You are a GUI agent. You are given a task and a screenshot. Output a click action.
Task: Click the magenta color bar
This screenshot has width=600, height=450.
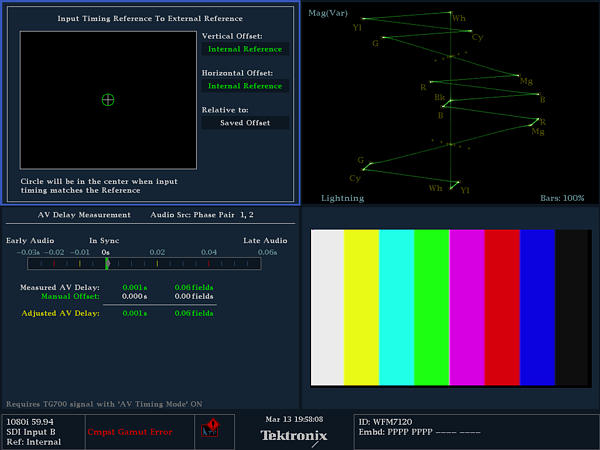(467, 307)
